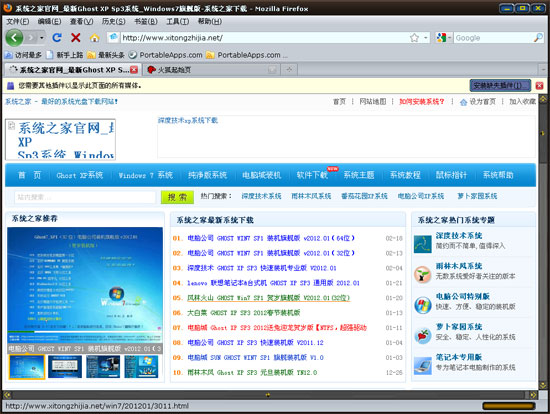550x414 pixels.
Task: Open the address bar history dropdown
Action: [425, 38]
